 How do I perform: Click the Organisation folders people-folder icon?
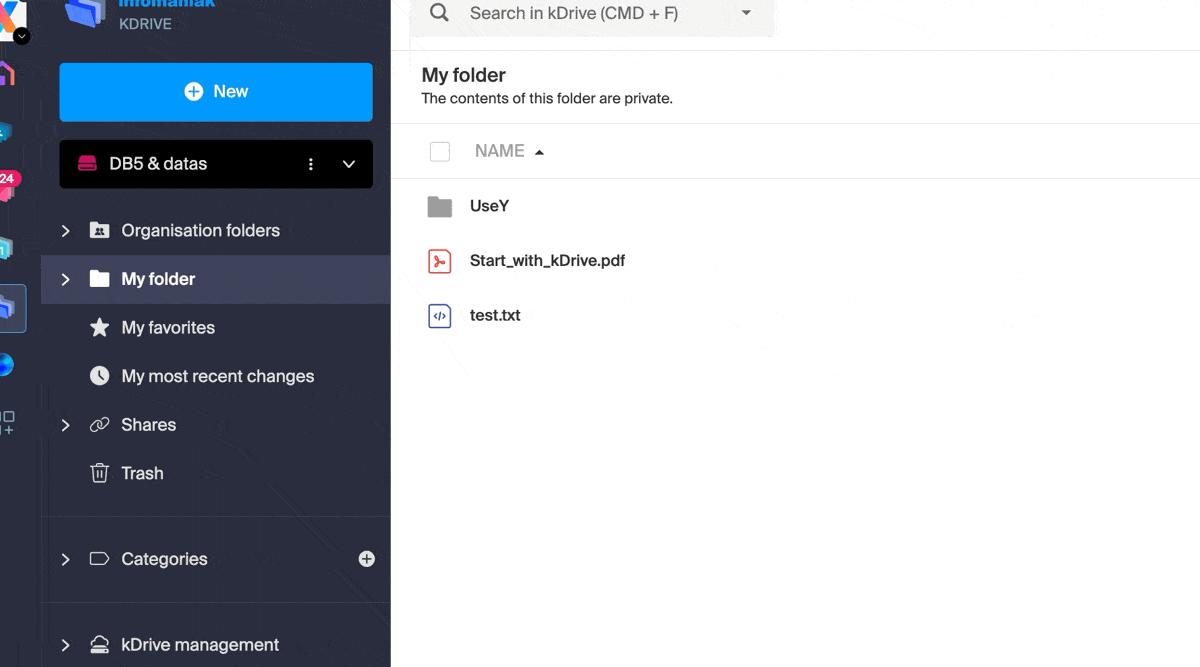[99, 230]
